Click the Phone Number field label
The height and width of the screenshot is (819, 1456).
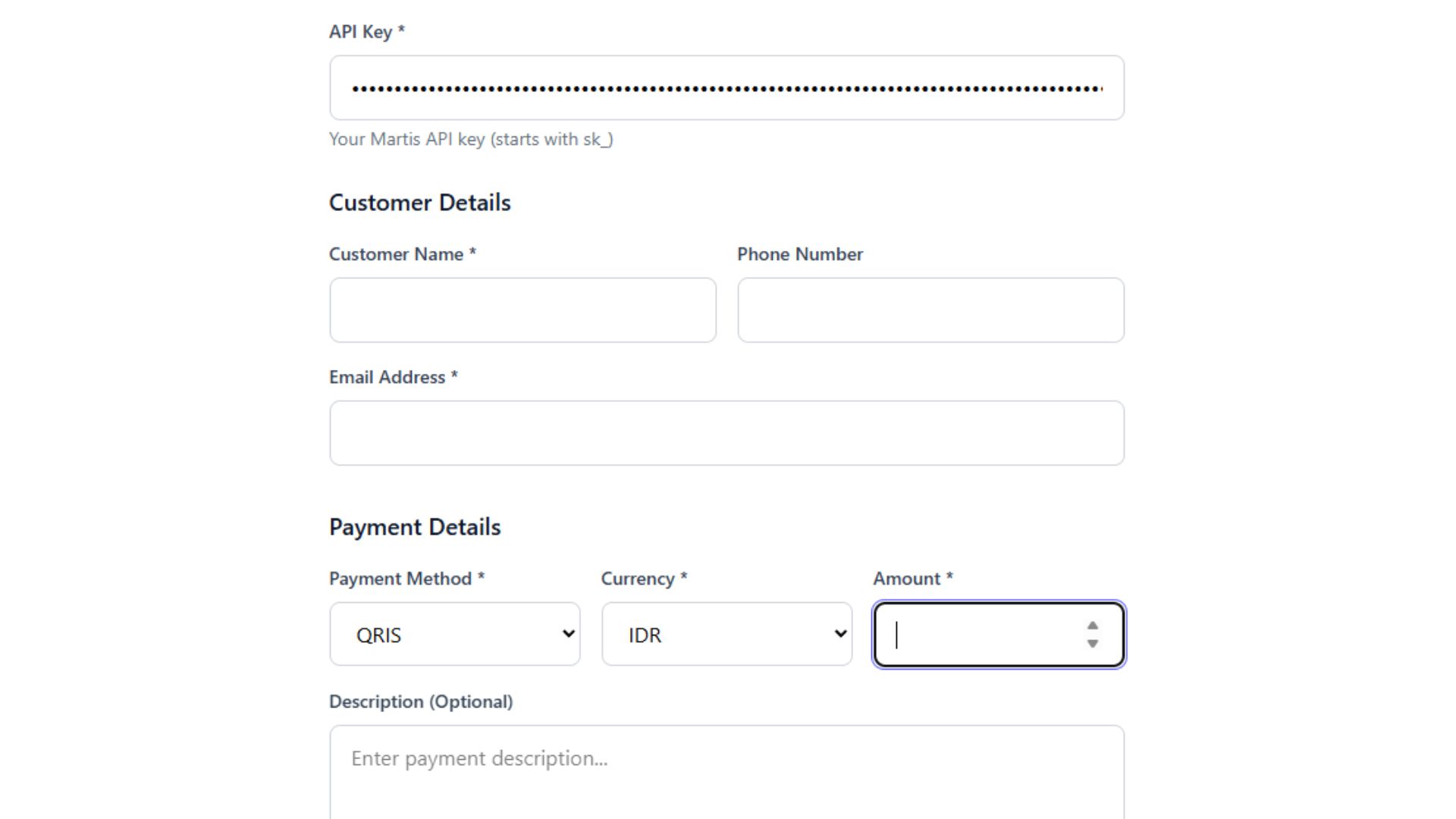pos(799,254)
